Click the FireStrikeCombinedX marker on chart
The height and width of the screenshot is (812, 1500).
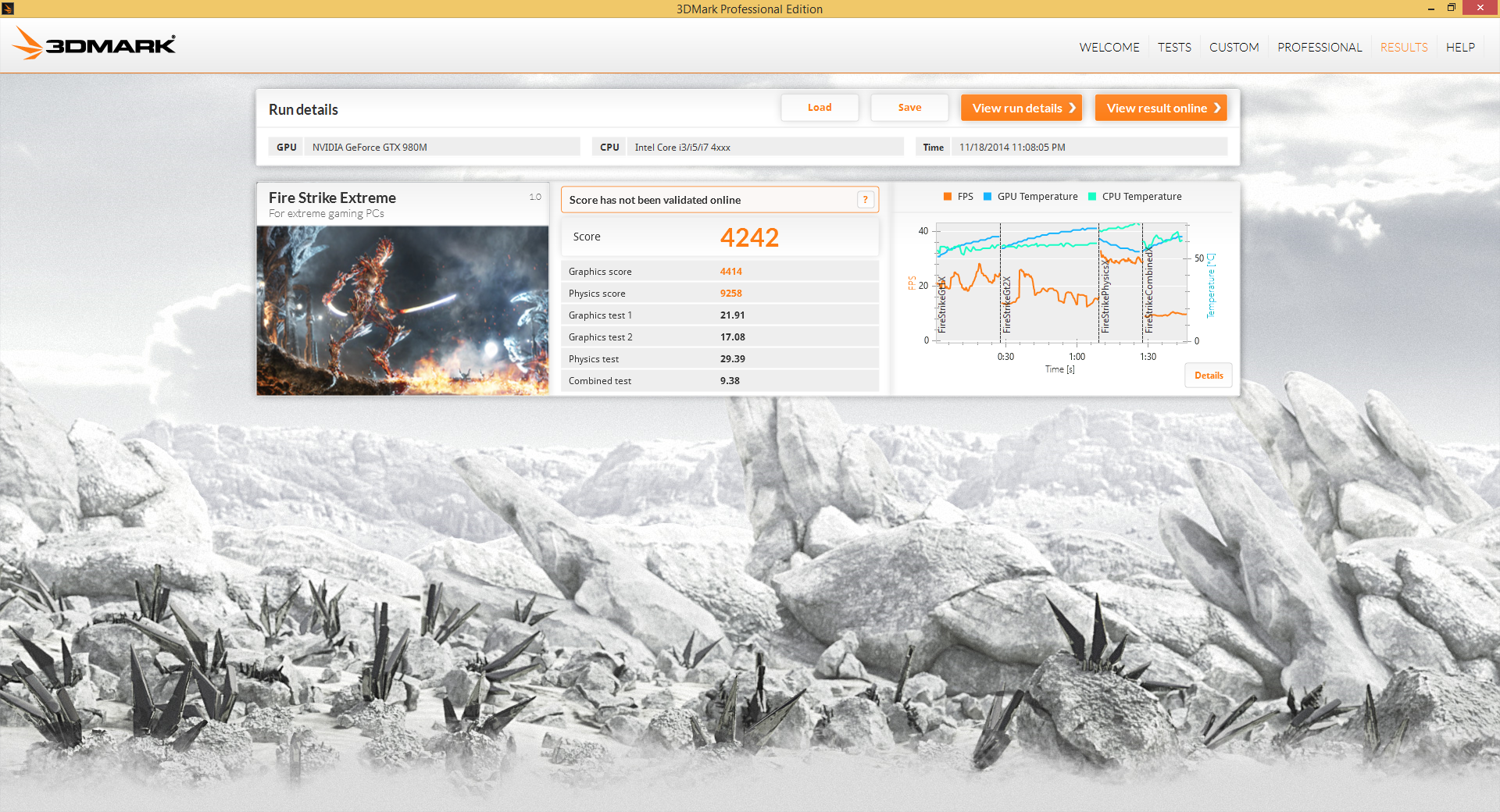[1148, 291]
